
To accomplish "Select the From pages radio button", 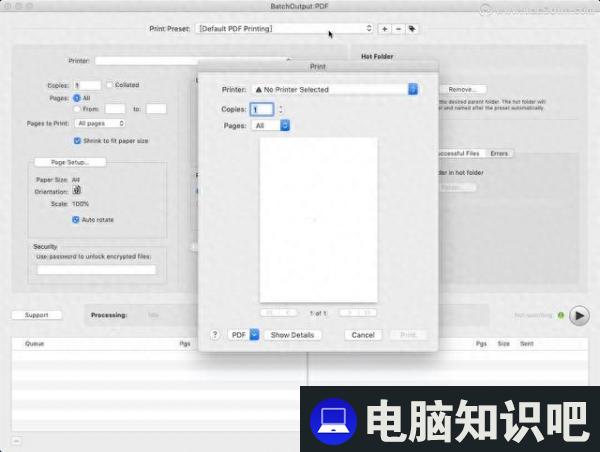I will (77, 109).
